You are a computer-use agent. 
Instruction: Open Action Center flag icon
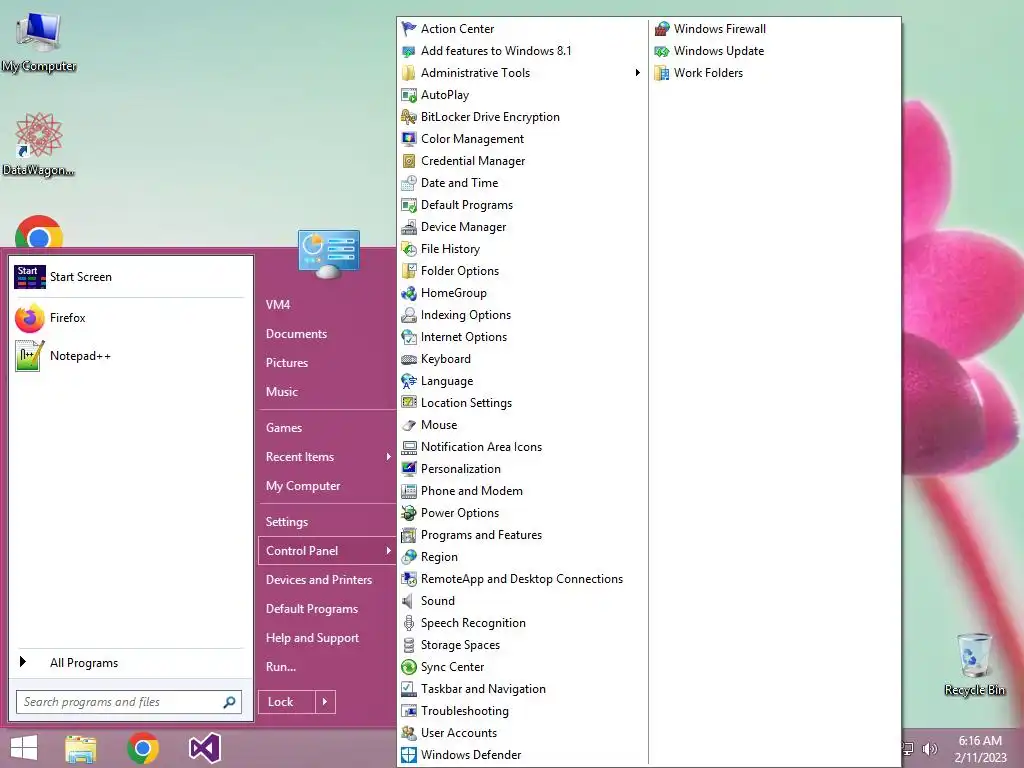(409, 29)
